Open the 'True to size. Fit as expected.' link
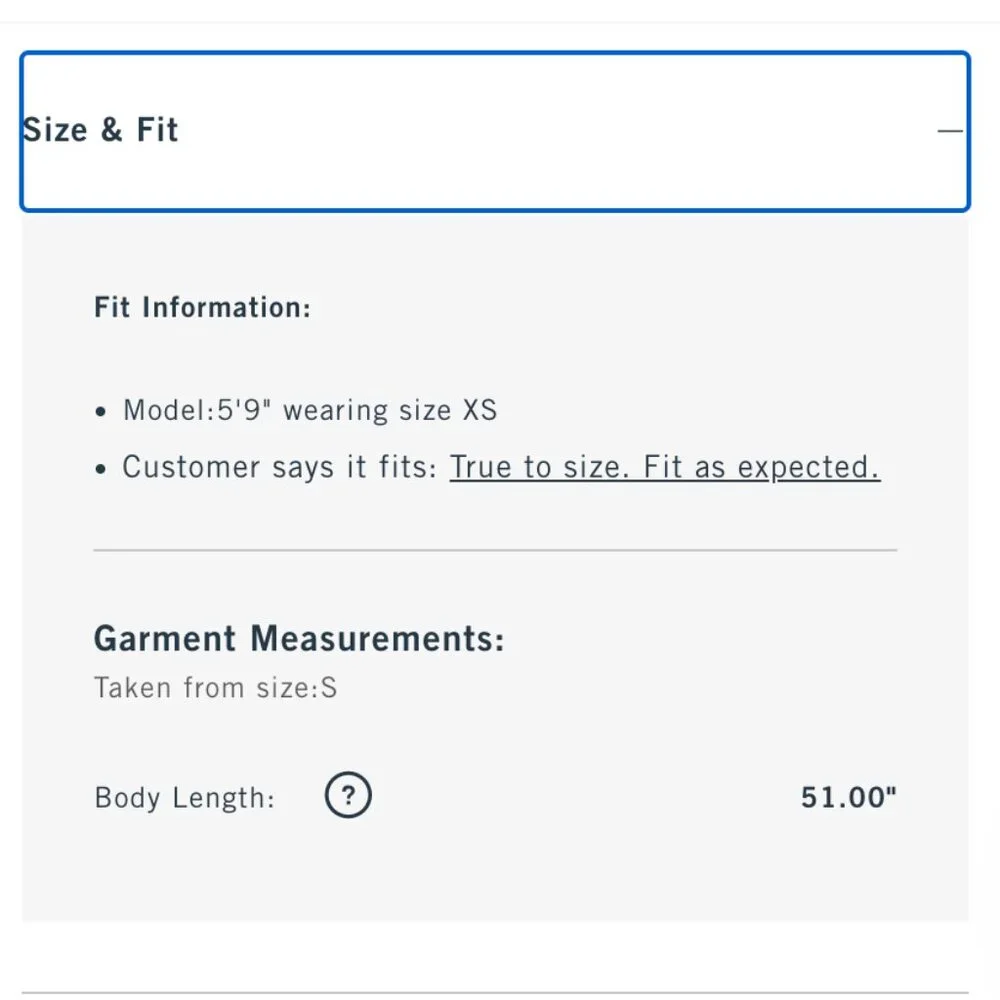1000x1000 pixels. pos(664,467)
